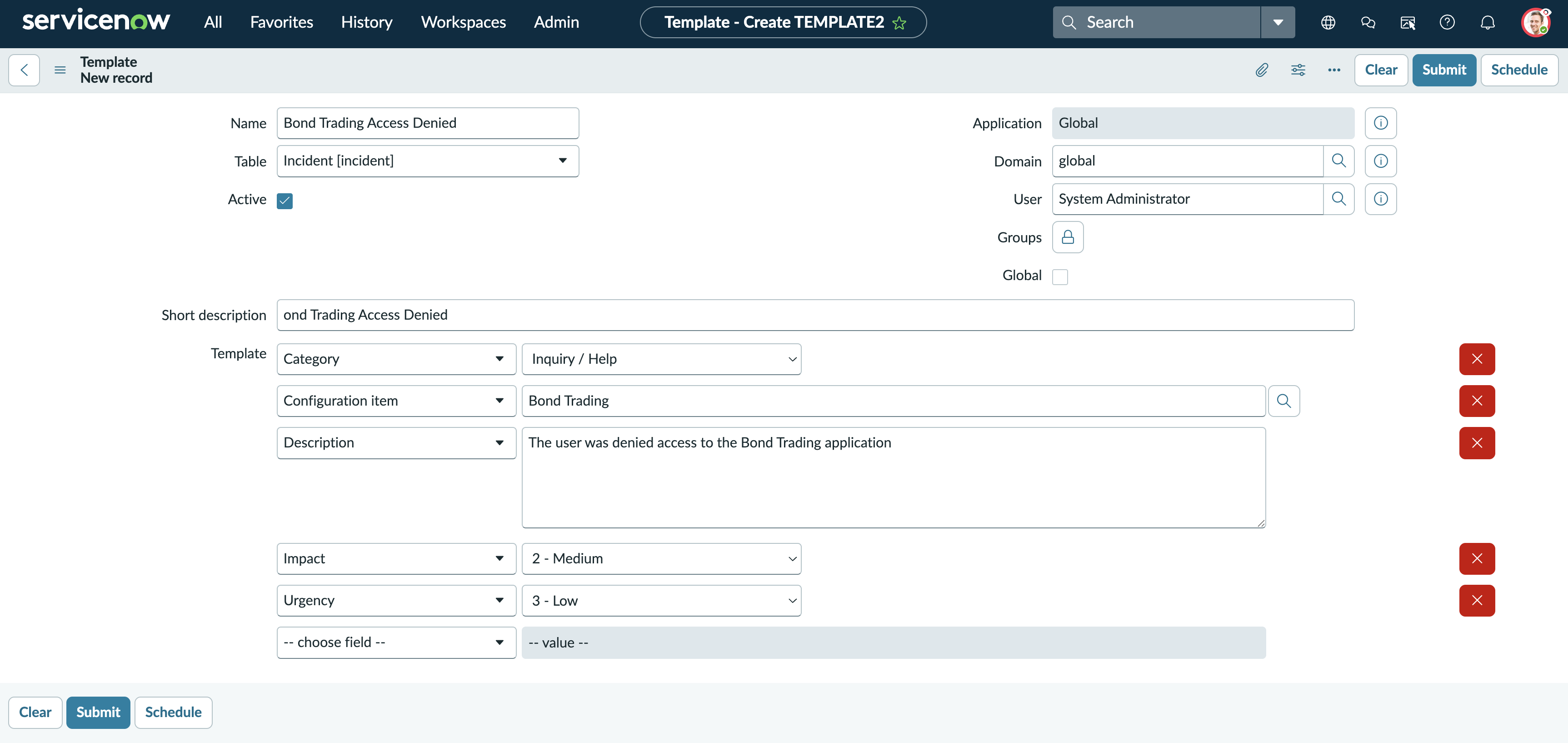Click the search magnifier icon in header

tap(1069, 23)
